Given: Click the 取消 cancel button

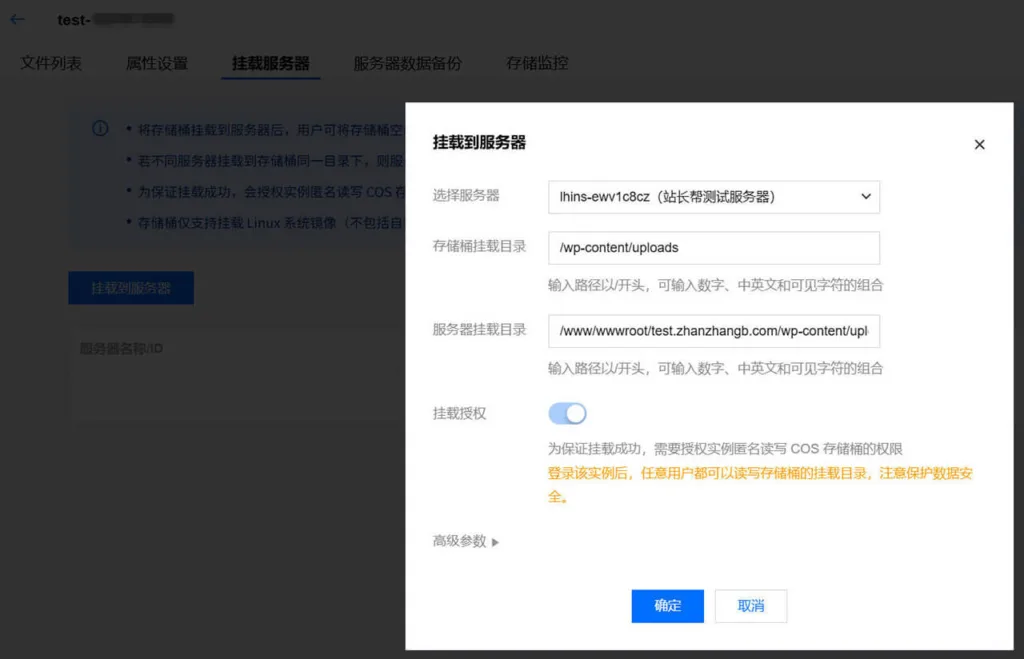Looking at the screenshot, I should click(751, 605).
